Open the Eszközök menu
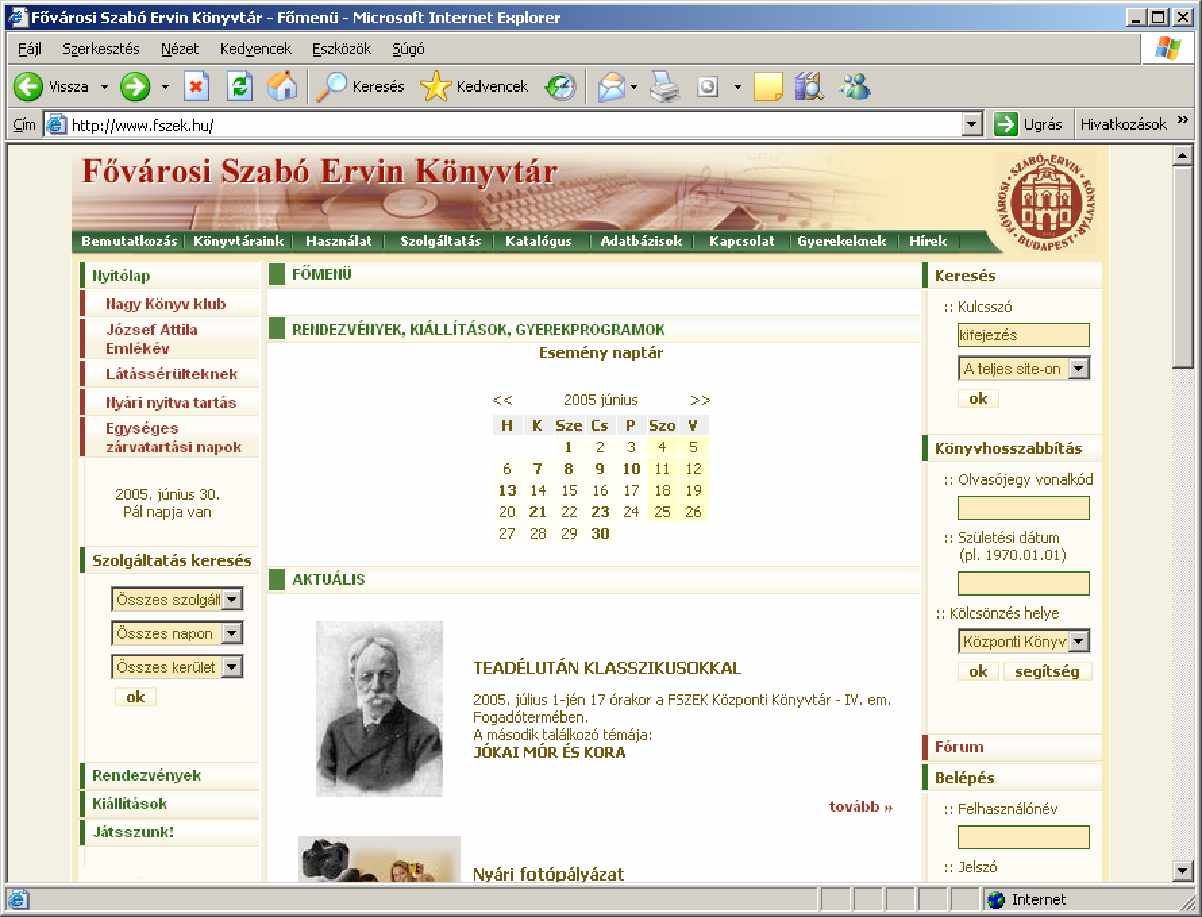 tap(341, 48)
